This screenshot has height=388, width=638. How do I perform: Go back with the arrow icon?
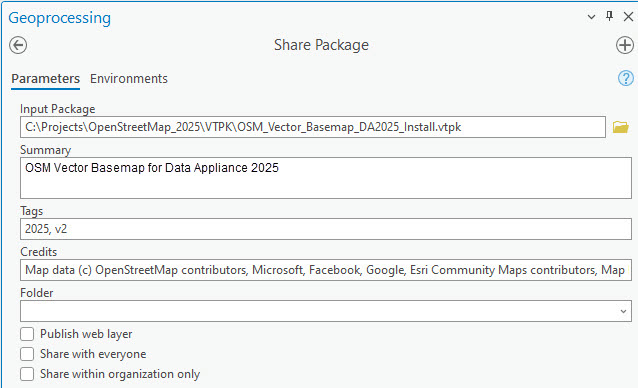(x=18, y=45)
